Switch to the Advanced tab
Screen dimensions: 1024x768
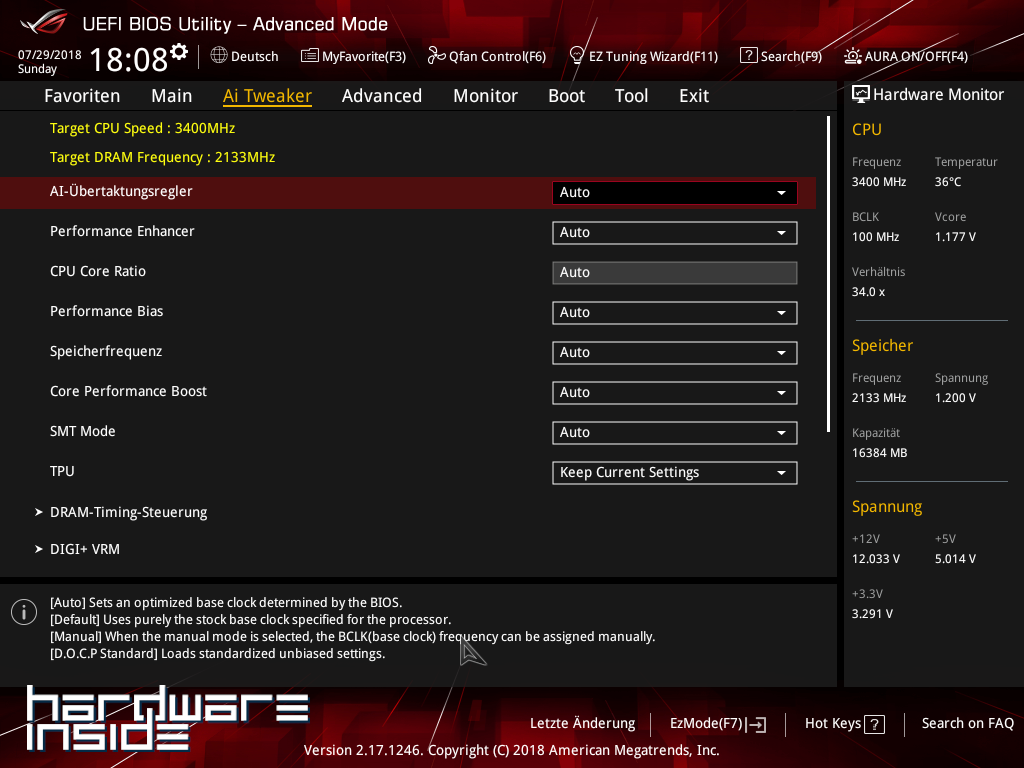point(382,96)
